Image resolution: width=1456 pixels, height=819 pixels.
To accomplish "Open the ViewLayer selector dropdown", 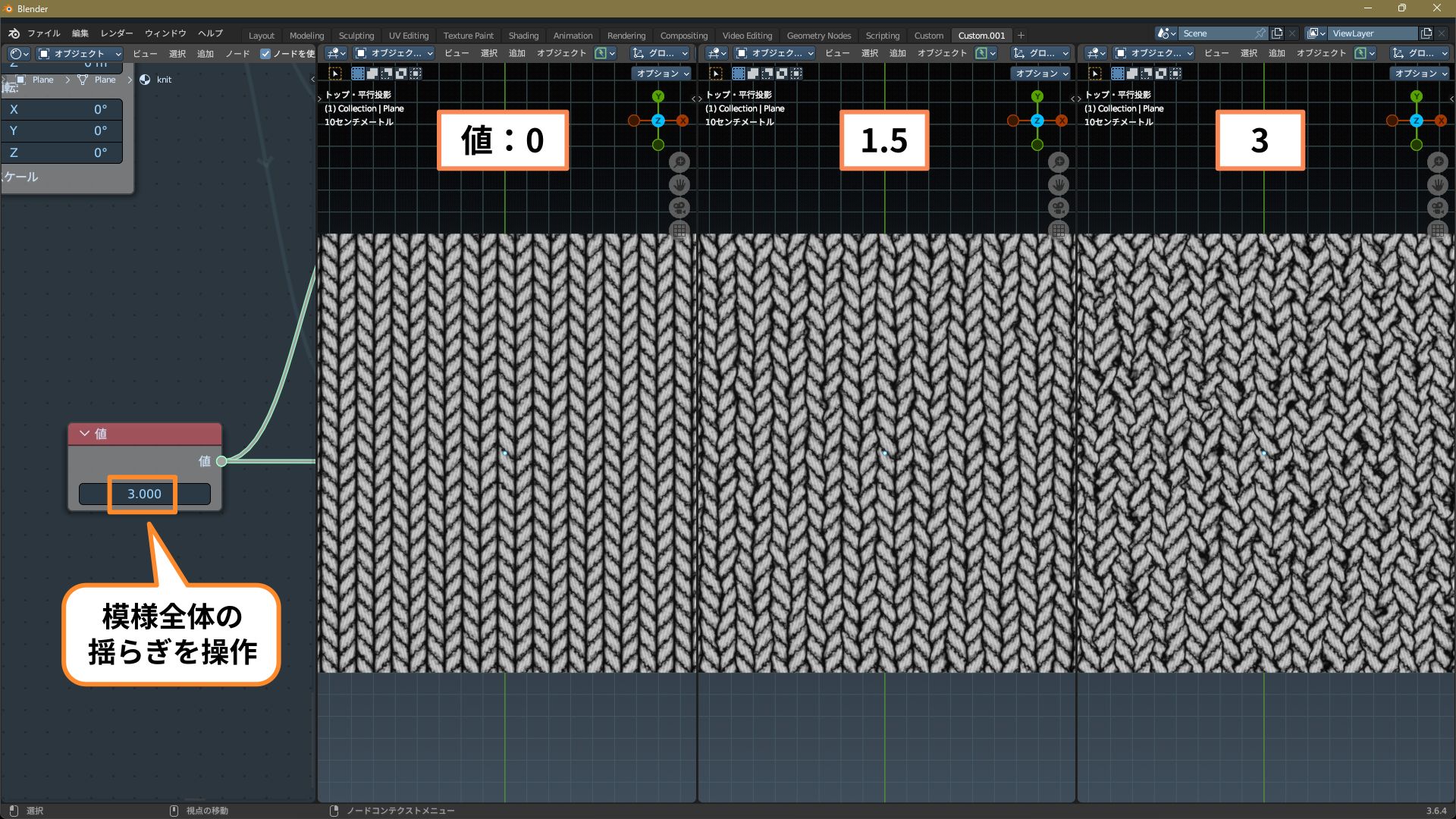I will point(1316,33).
